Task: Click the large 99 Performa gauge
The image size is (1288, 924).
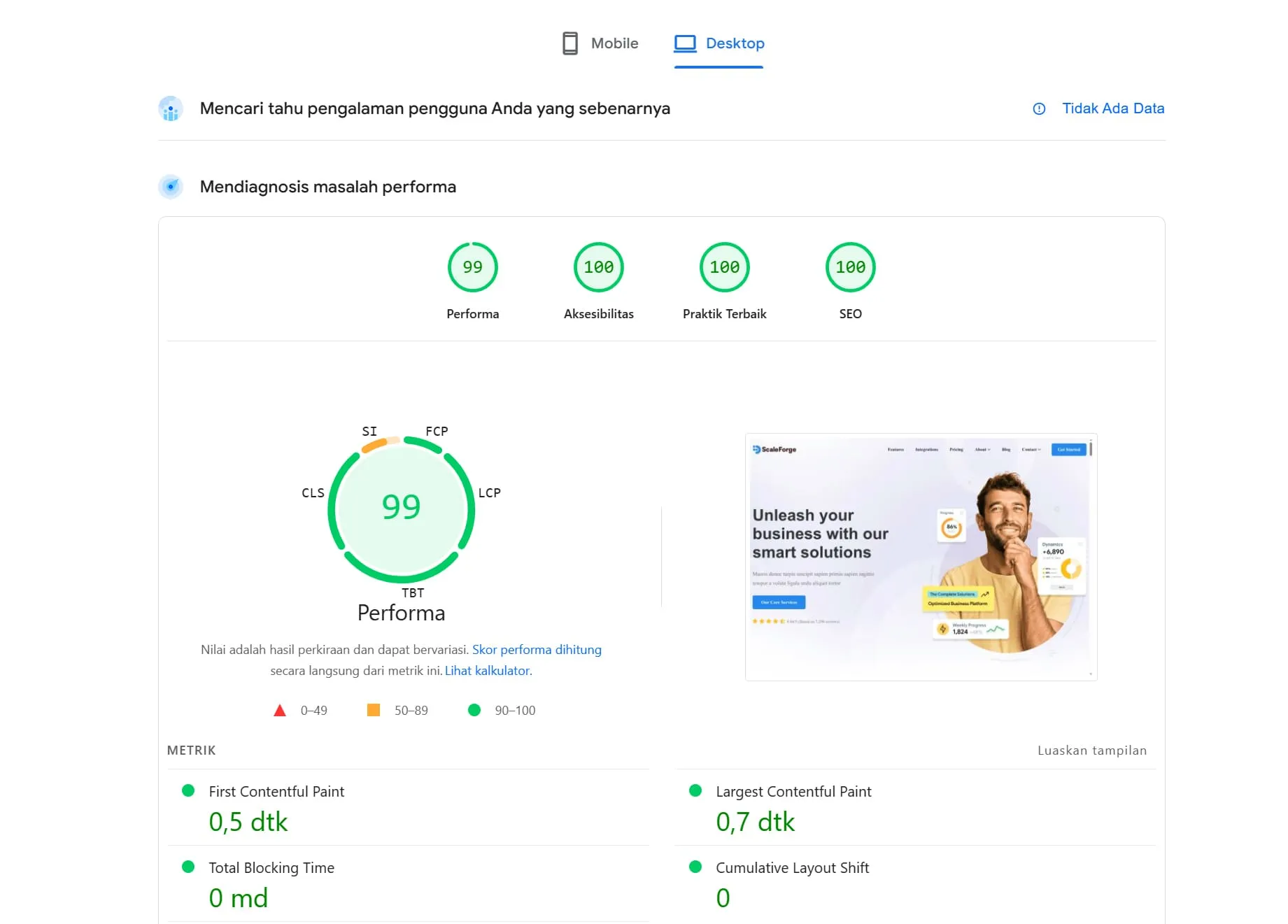Action: [x=401, y=509]
